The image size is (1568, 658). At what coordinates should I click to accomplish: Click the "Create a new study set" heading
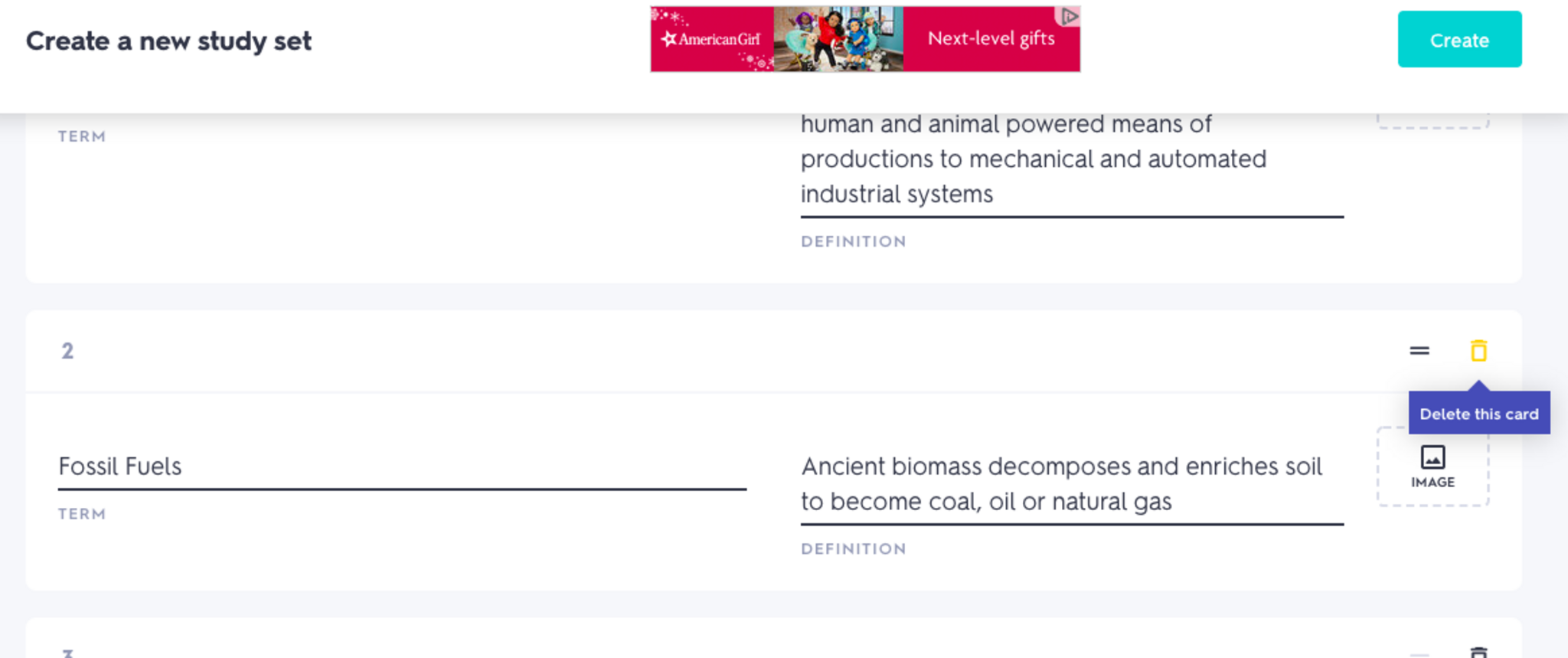coord(168,41)
